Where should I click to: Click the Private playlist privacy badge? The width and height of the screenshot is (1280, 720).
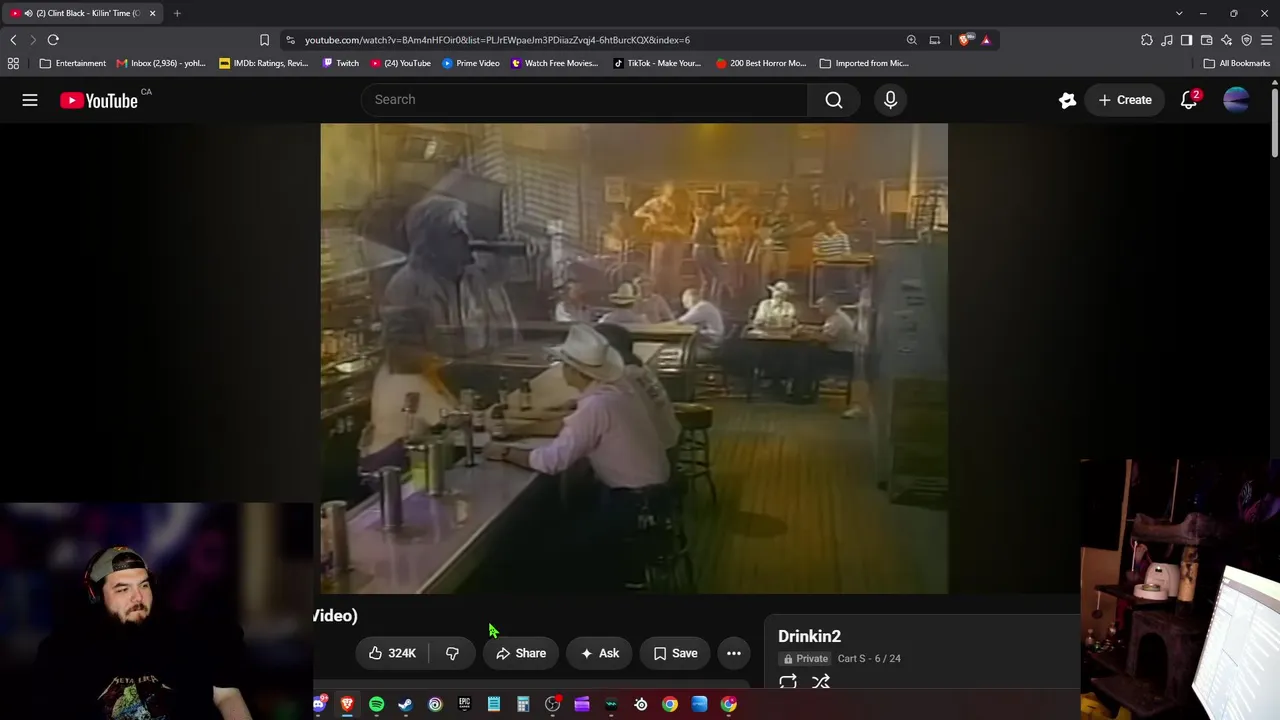[x=805, y=659]
